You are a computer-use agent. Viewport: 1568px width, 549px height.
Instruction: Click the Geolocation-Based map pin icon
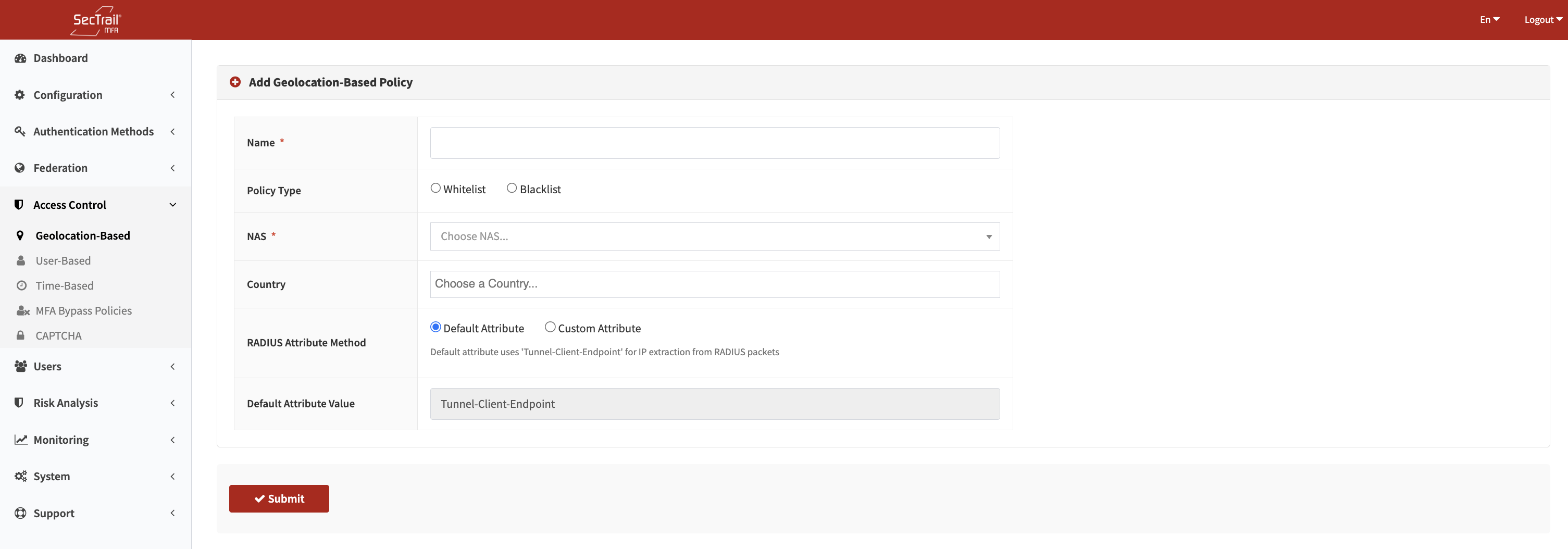coord(20,235)
